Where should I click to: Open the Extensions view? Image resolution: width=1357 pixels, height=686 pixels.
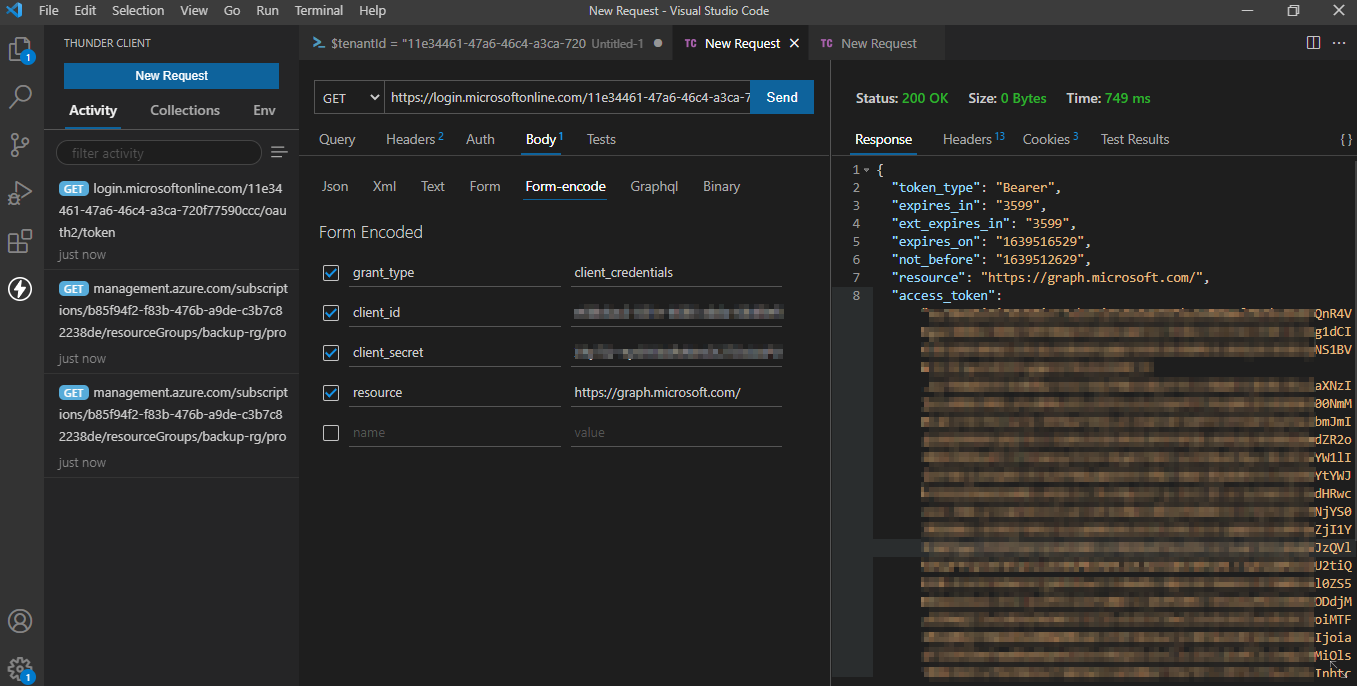point(20,241)
